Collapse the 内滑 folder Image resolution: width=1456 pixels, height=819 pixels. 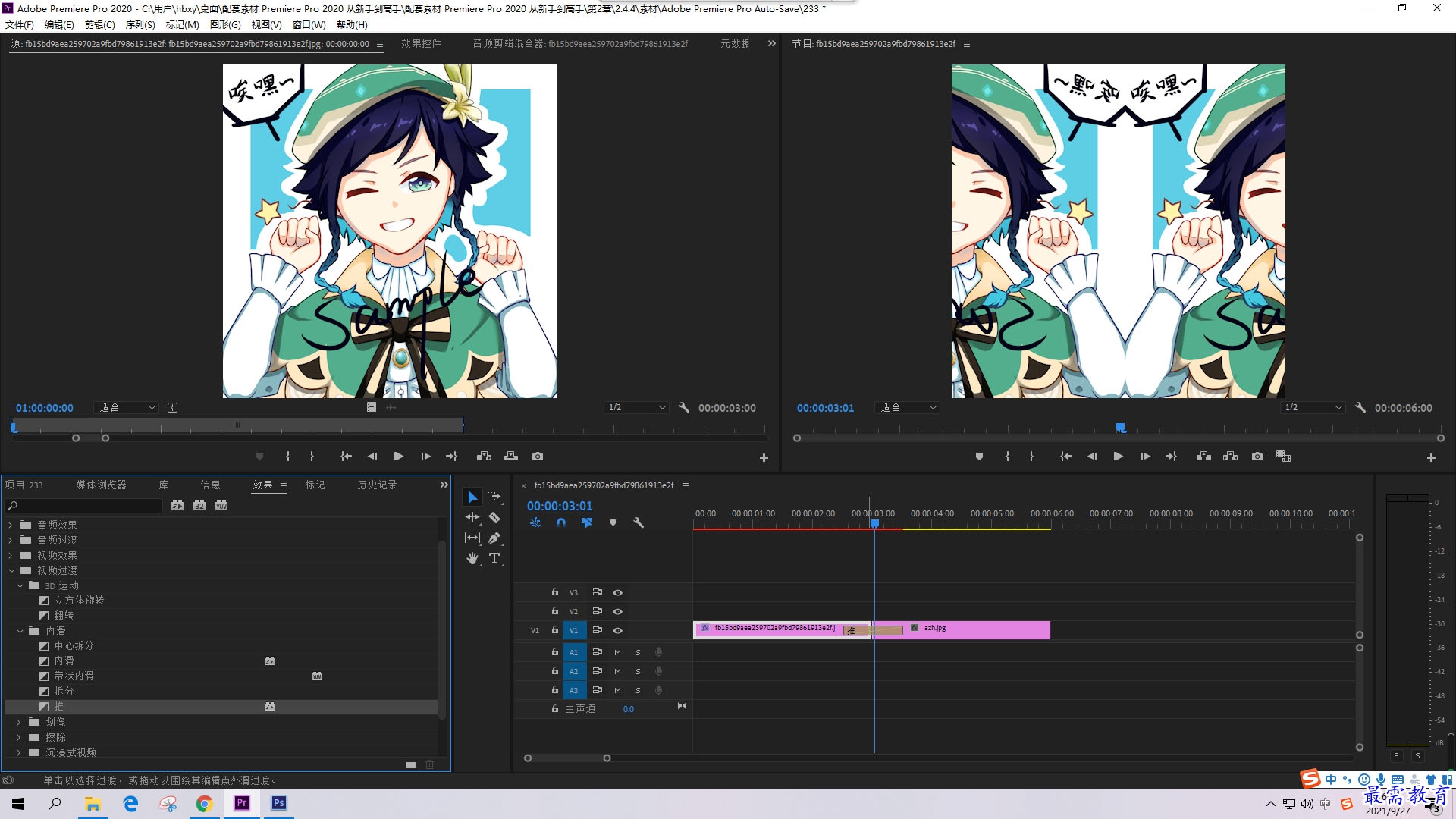pos(20,631)
